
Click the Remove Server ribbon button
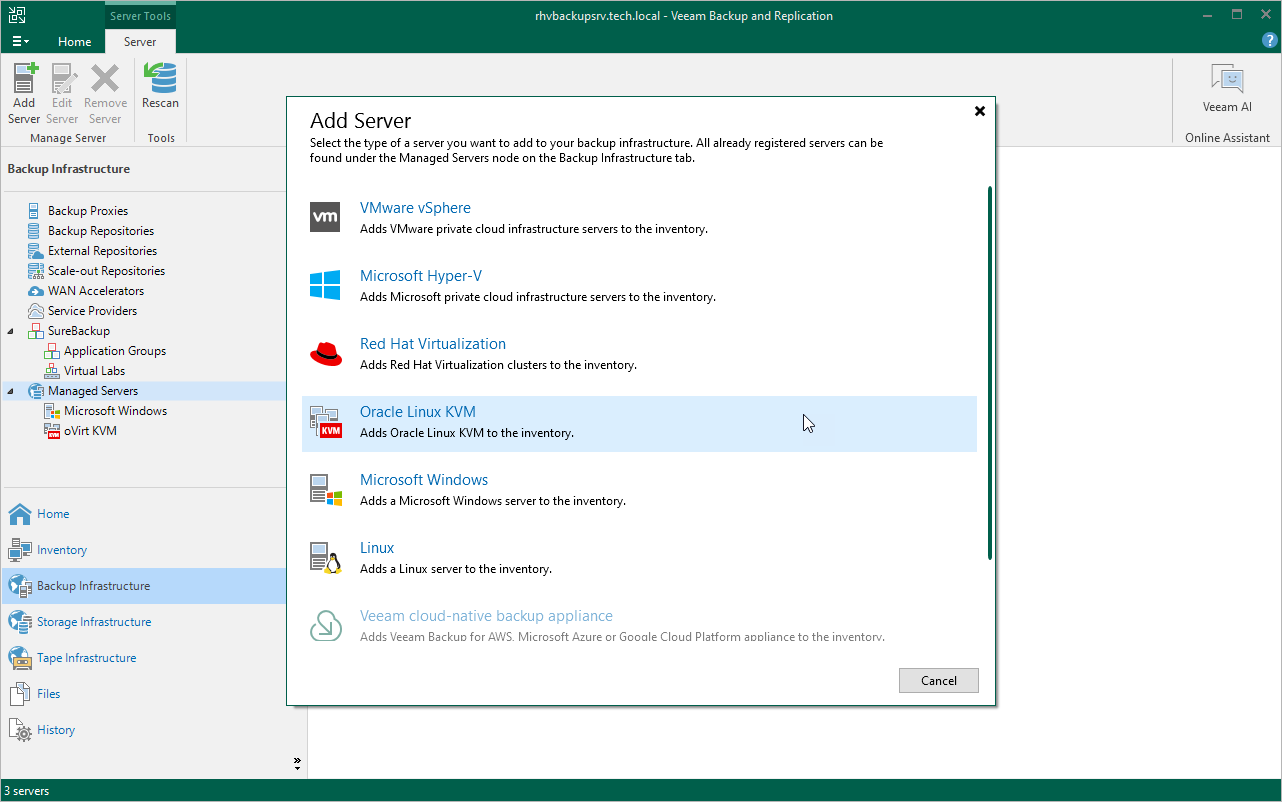[105, 94]
